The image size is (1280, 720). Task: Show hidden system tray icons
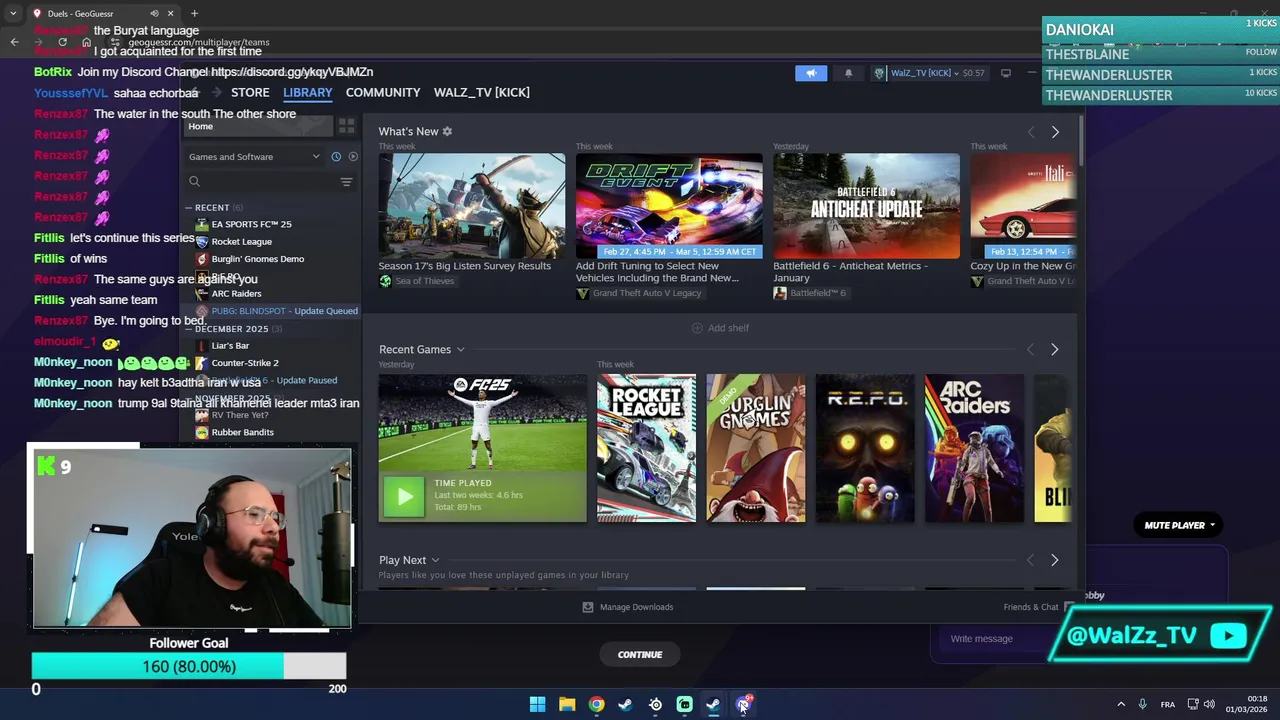pos(1121,704)
